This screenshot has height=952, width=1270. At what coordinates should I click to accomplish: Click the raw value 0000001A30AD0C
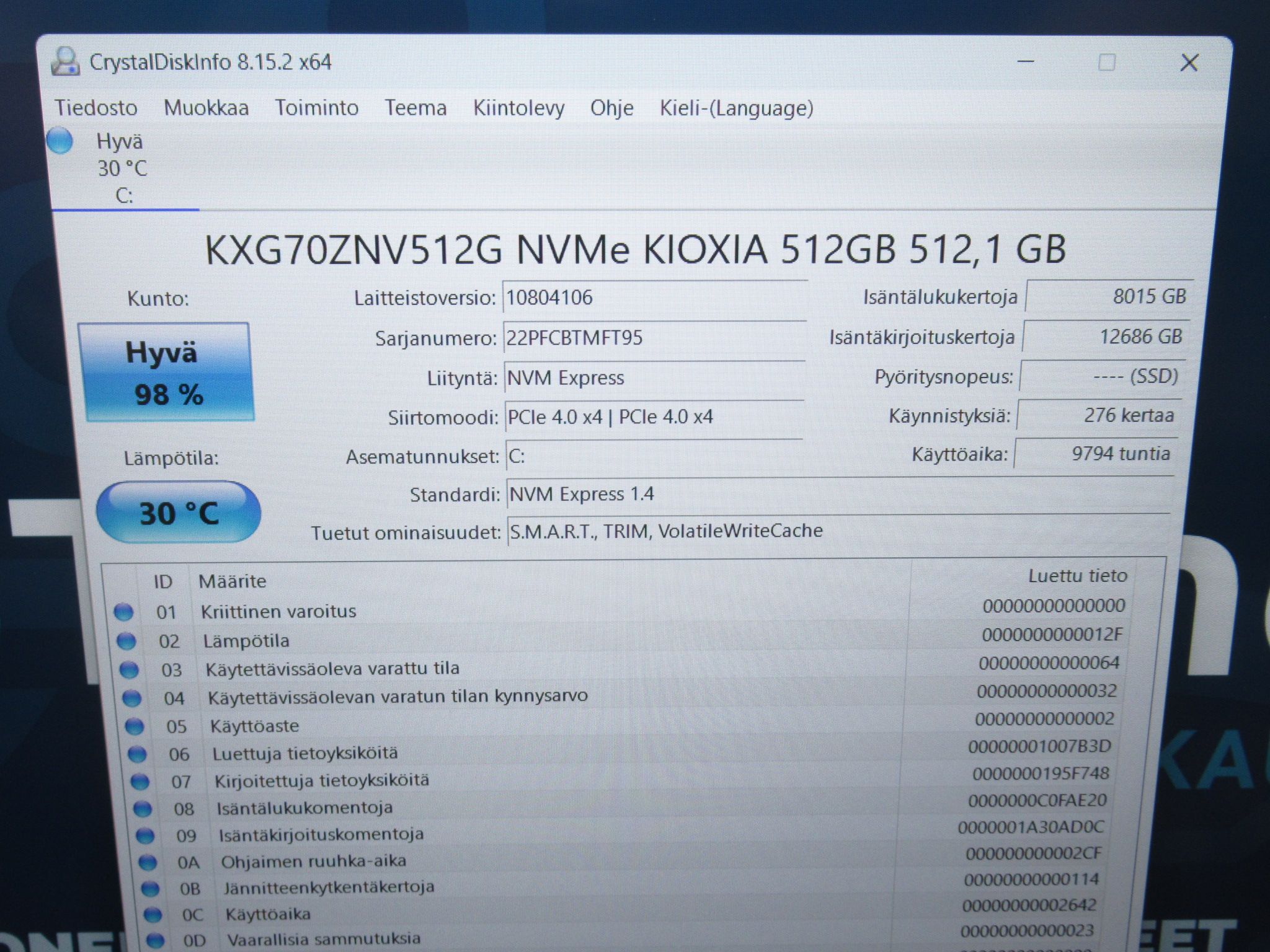1031,827
